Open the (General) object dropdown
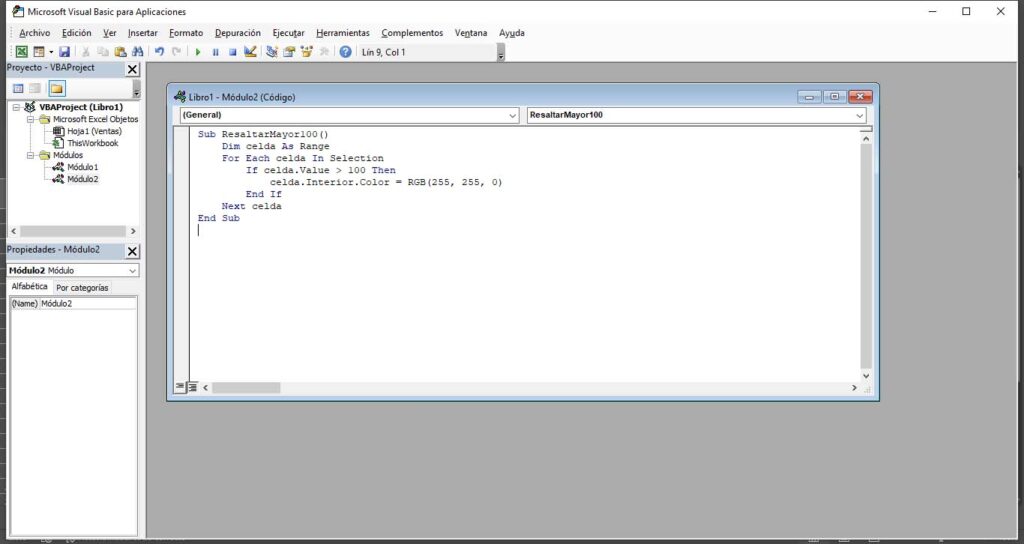The height and width of the screenshot is (544, 1024). [513, 116]
